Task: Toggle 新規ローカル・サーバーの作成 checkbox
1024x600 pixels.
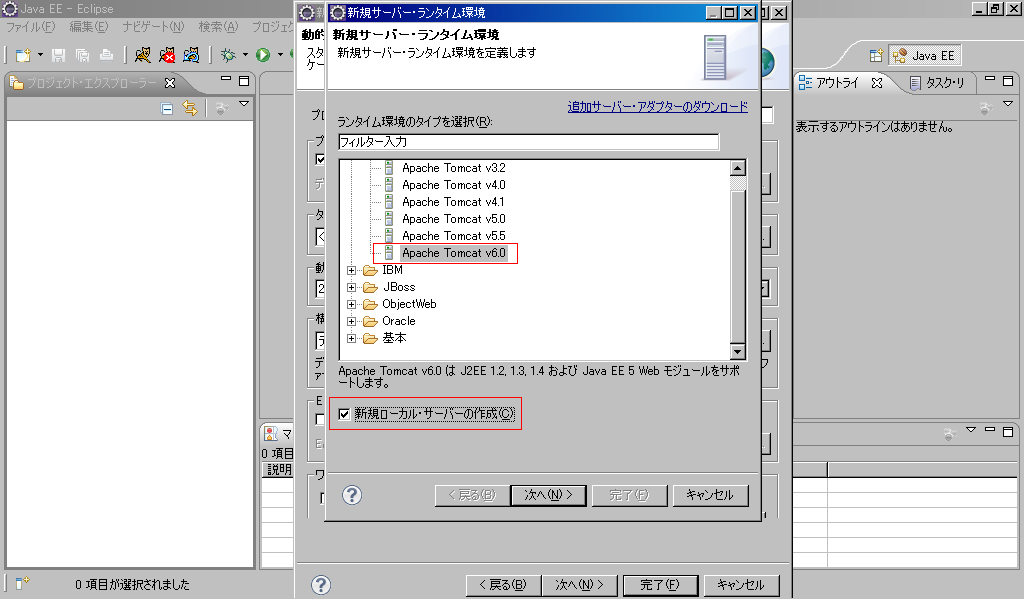Action: click(344, 414)
